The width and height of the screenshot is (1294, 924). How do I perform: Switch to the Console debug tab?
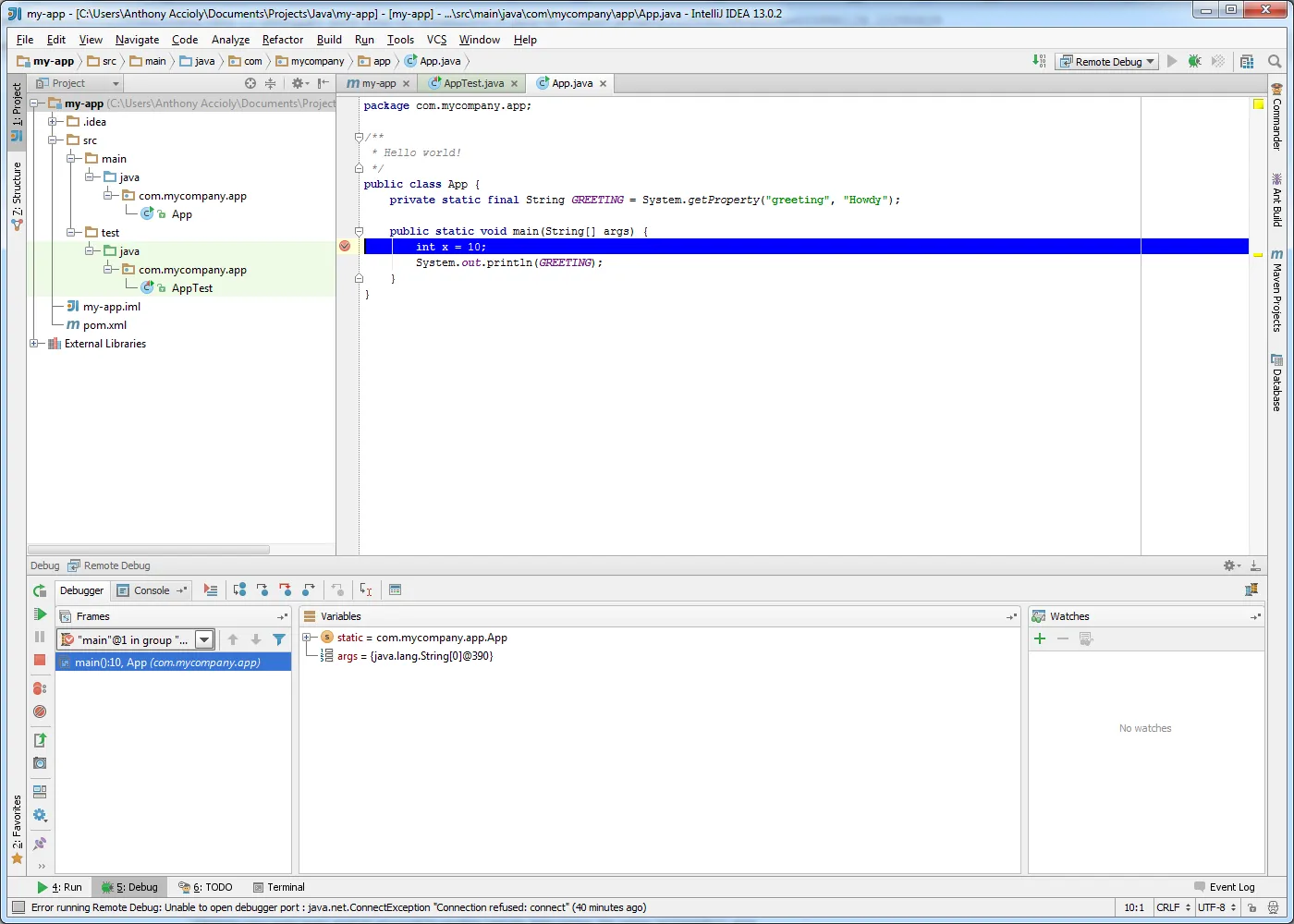tap(152, 590)
